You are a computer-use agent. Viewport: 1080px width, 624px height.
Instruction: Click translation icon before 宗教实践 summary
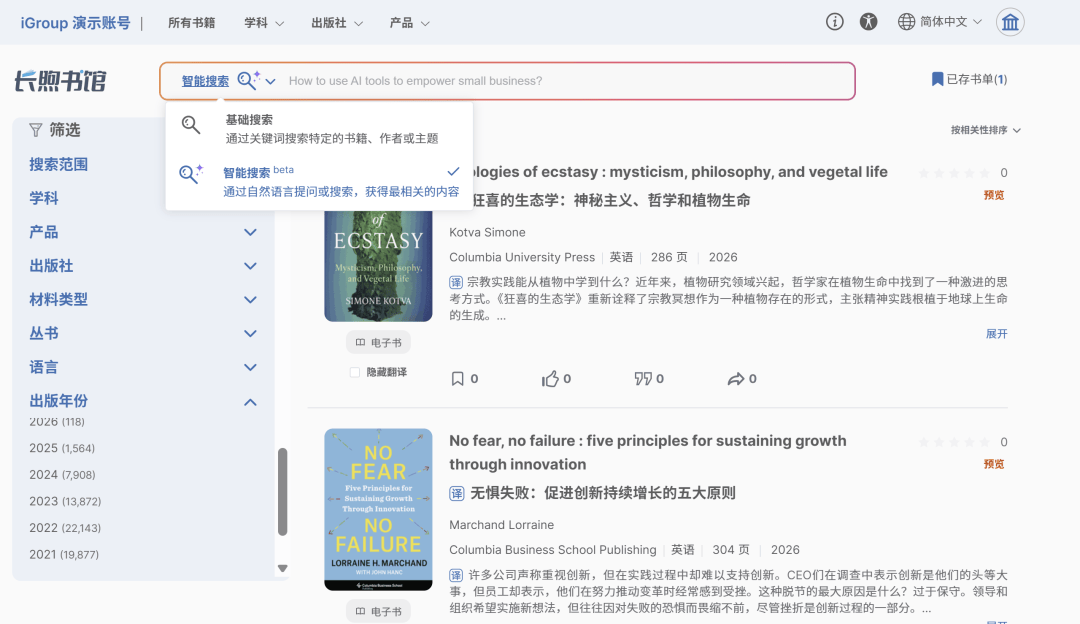(x=456, y=282)
